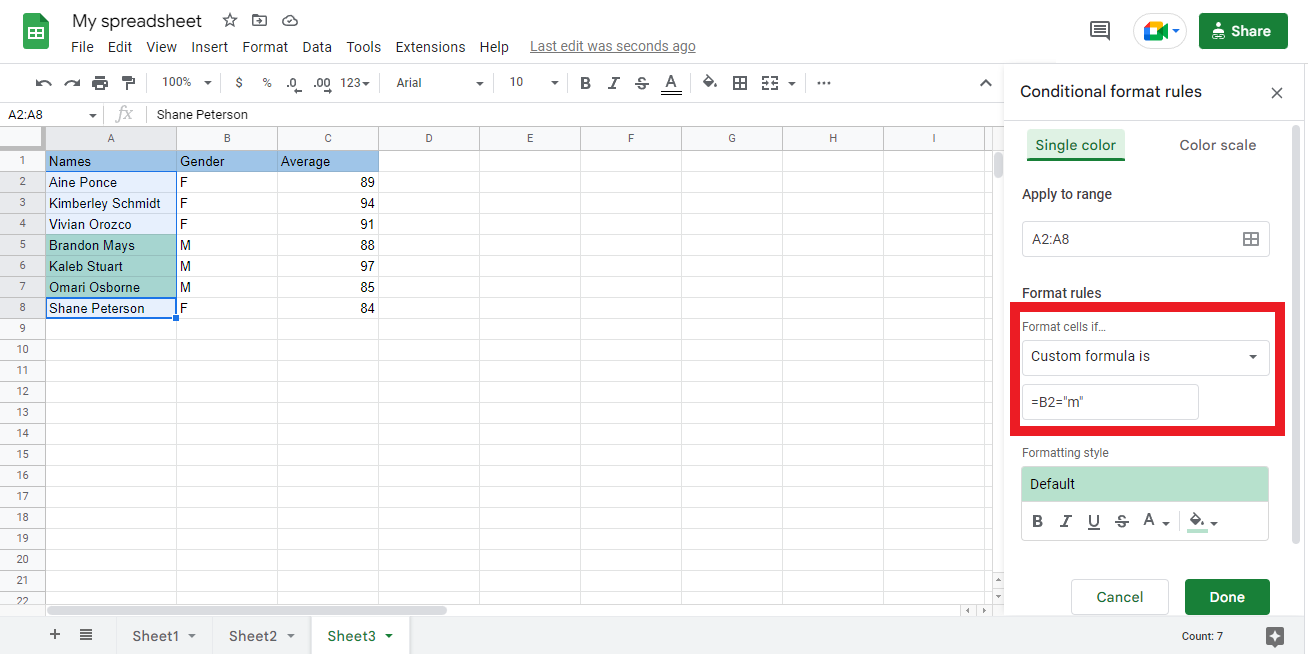This screenshot has width=1308, height=654.
Task: Open the select data range grid icon
Action: coord(1250,239)
